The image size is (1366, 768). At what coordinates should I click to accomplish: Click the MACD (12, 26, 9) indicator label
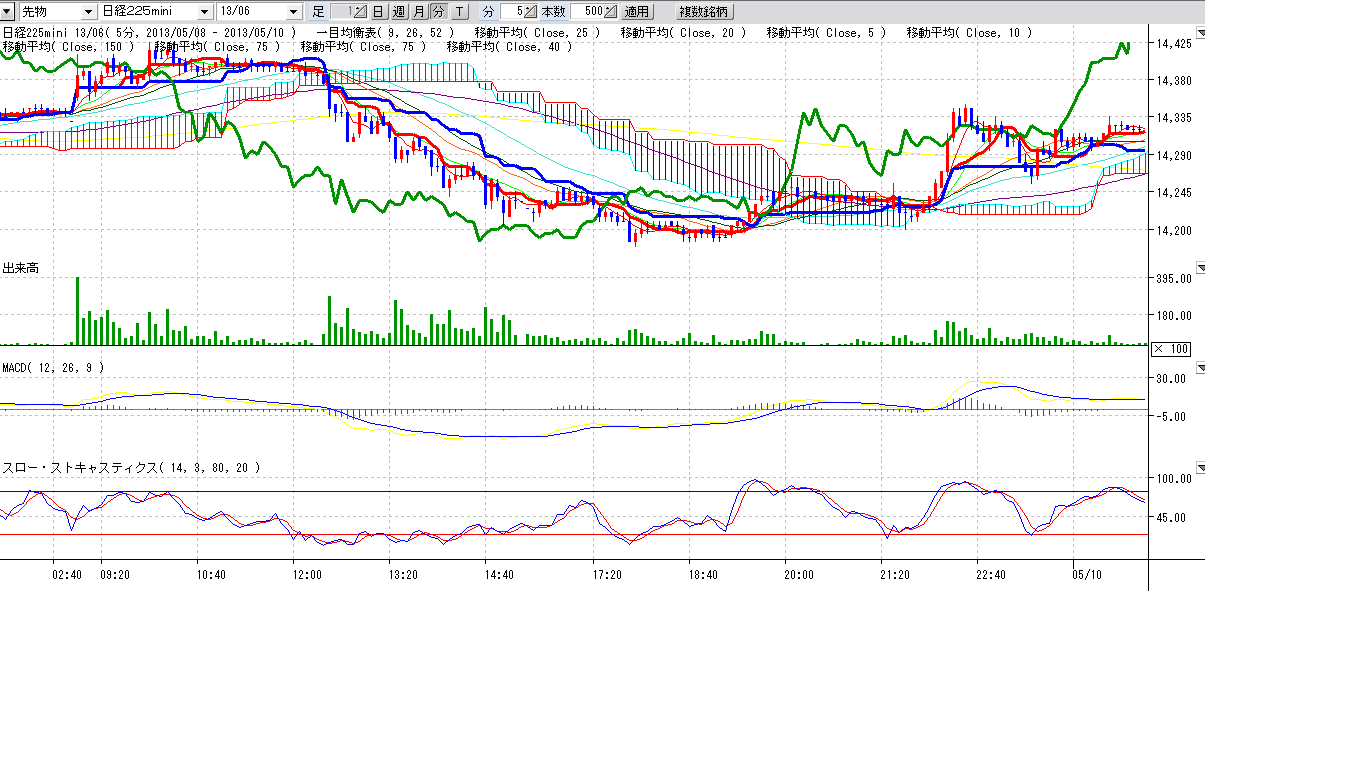[53, 368]
